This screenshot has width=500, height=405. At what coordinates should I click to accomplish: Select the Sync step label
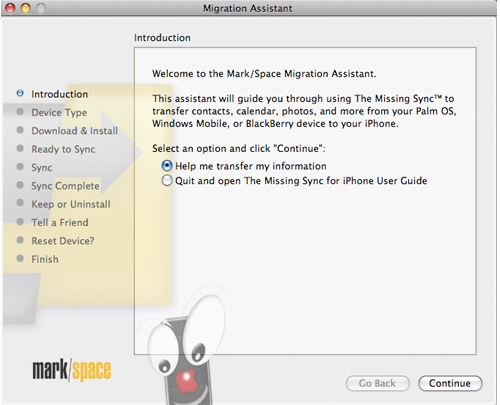[42, 167]
